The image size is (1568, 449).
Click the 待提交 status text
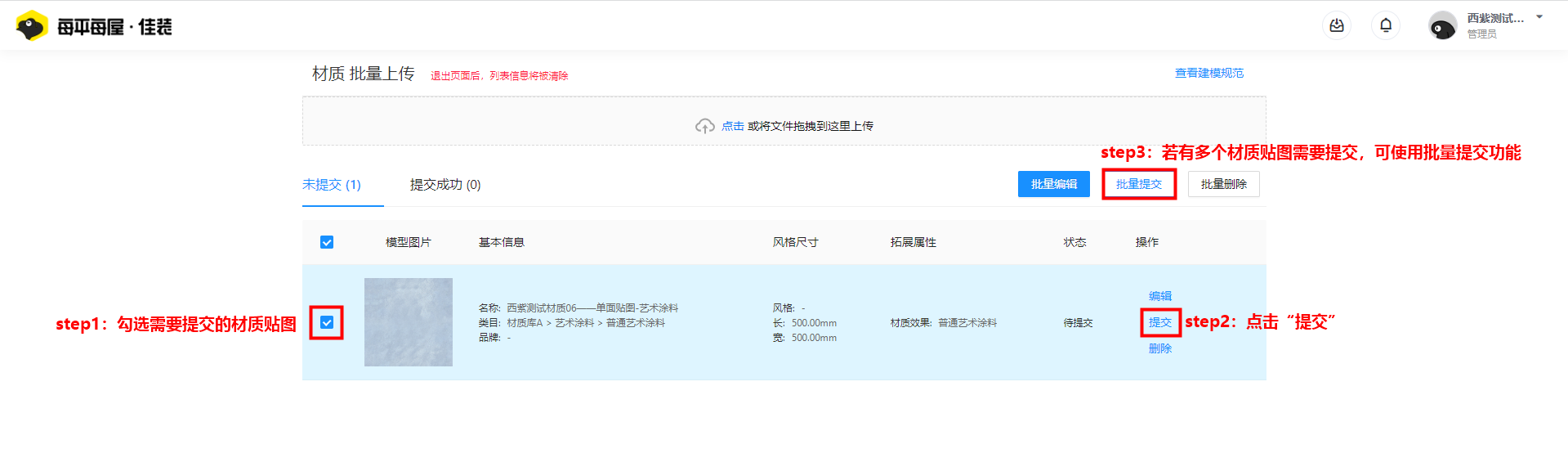(x=1079, y=323)
